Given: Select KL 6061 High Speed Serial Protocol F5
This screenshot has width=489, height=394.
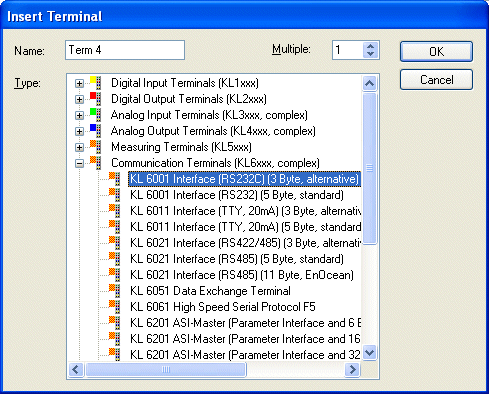Looking at the screenshot, I should 223,307.
